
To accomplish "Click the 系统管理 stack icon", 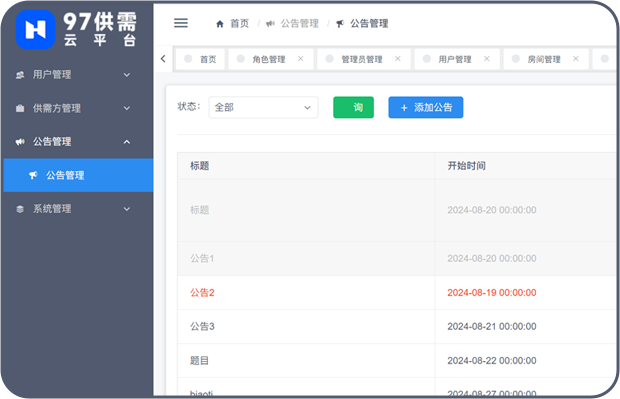I will point(20,209).
